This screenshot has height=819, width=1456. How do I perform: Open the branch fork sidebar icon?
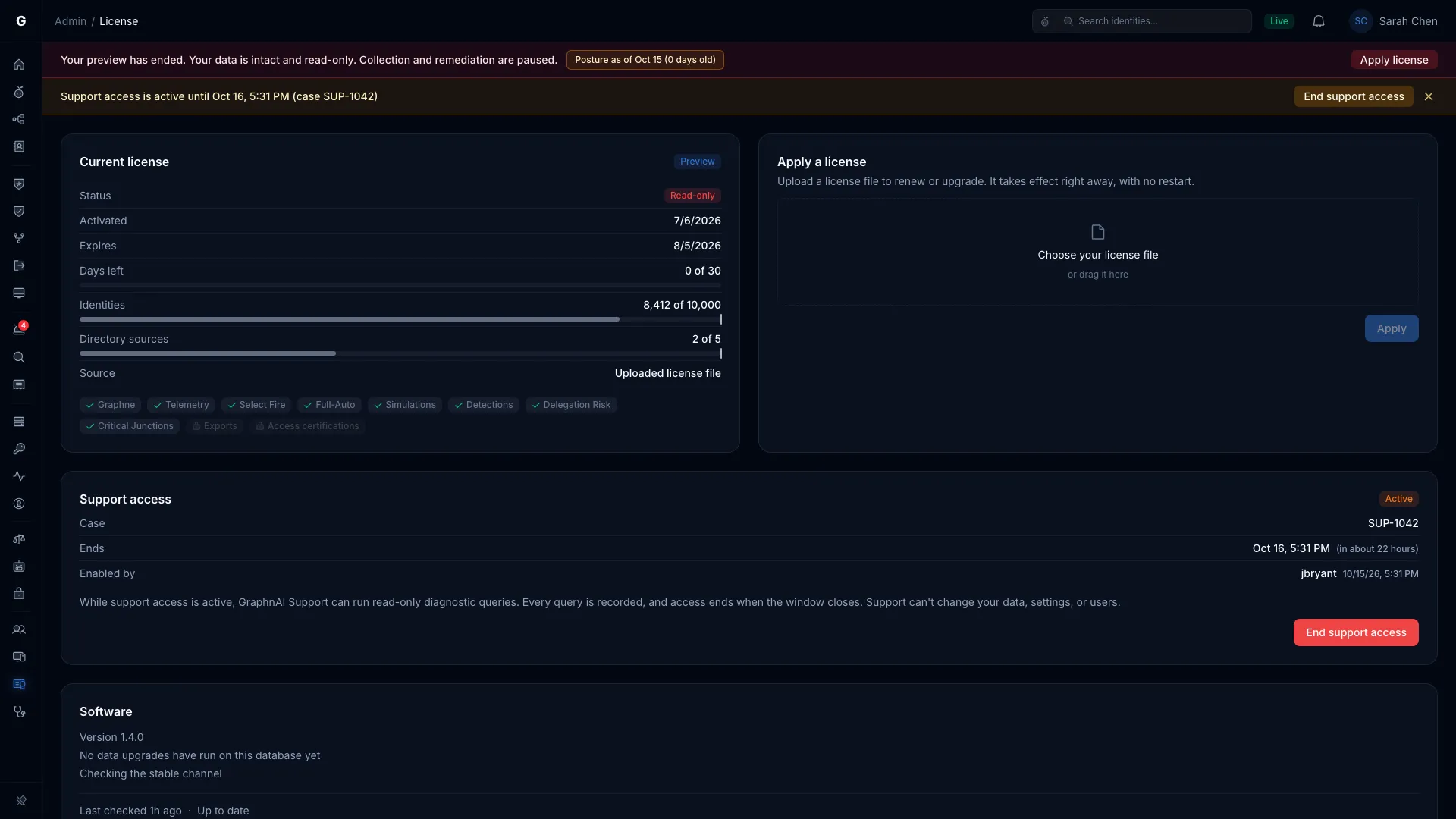(19, 238)
